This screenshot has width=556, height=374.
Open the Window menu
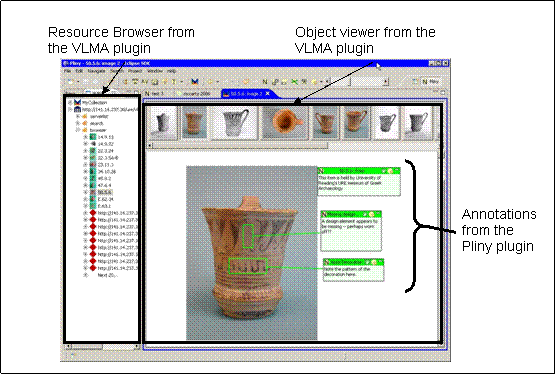155,71
